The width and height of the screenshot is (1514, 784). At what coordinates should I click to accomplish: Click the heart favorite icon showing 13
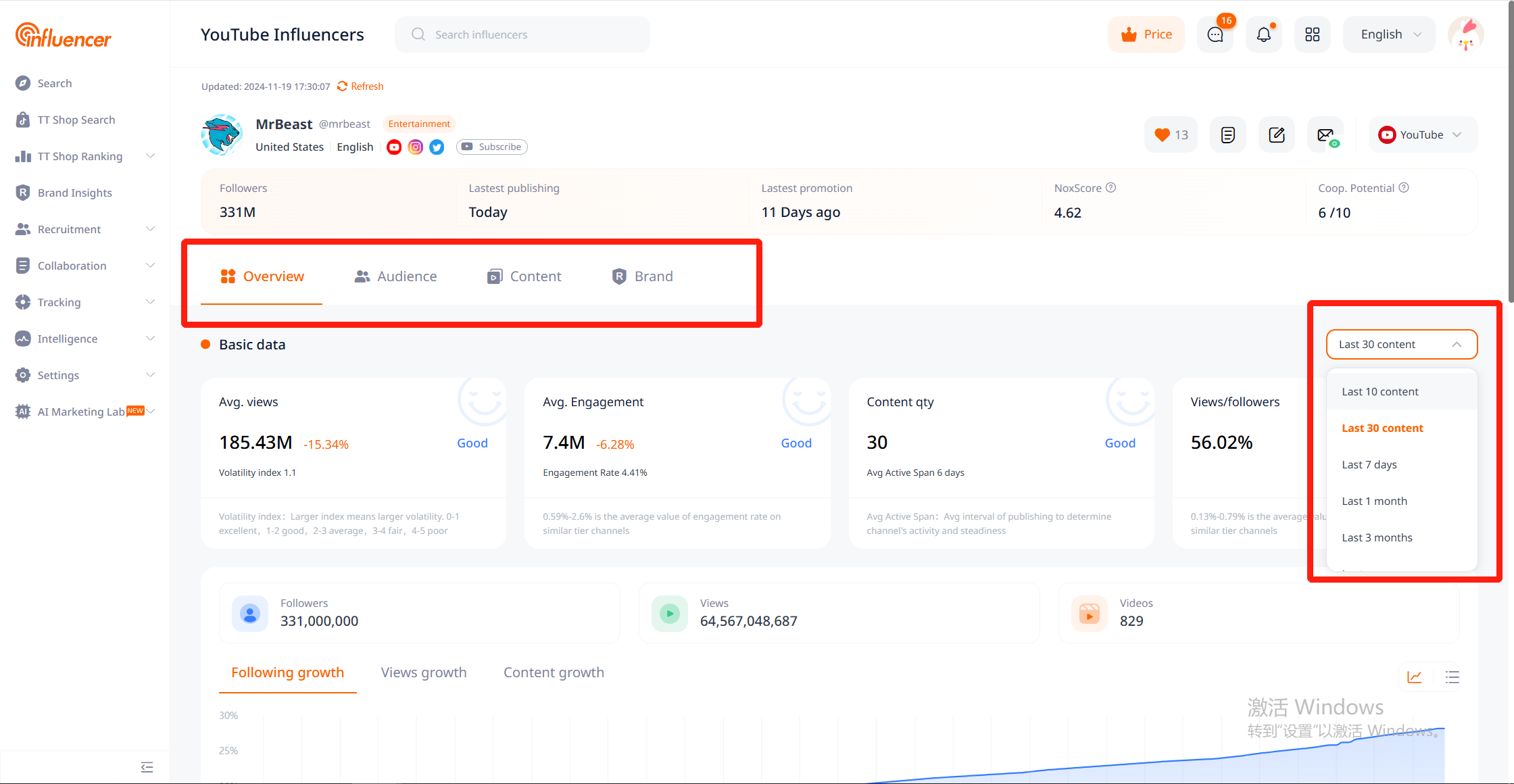pyautogui.click(x=1171, y=134)
